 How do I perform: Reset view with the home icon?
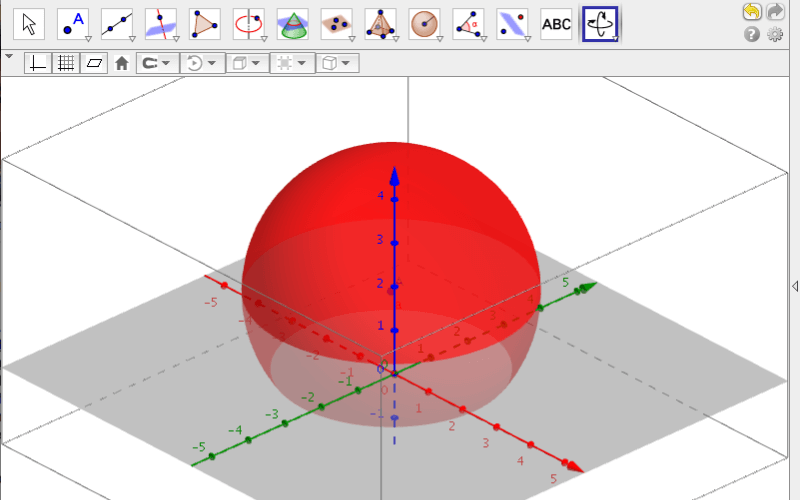122,63
